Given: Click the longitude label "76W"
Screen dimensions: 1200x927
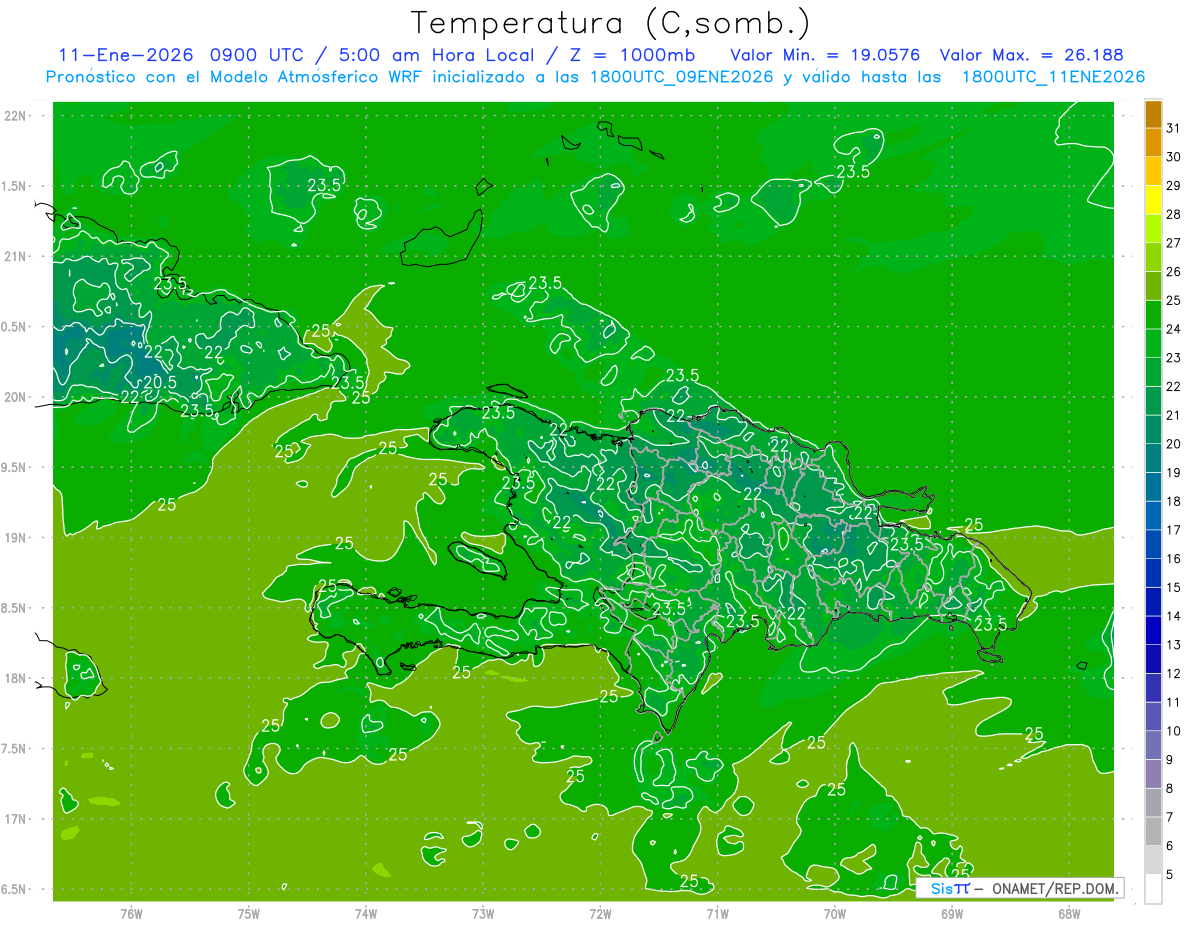Looking at the screenshot, I should (131, 914).
